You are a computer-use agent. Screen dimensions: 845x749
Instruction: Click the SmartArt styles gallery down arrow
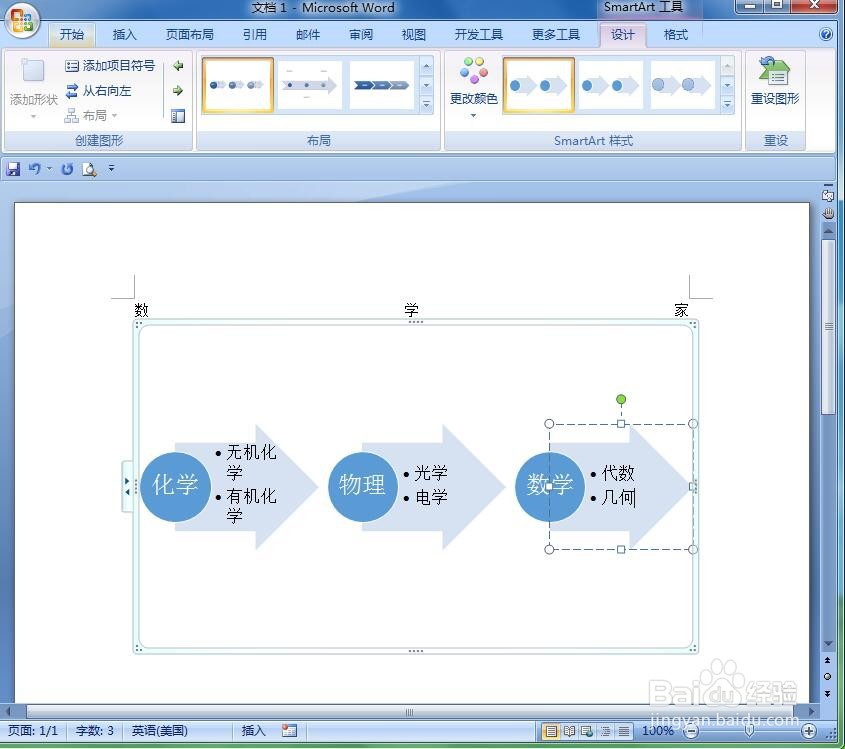coord(727,85)
